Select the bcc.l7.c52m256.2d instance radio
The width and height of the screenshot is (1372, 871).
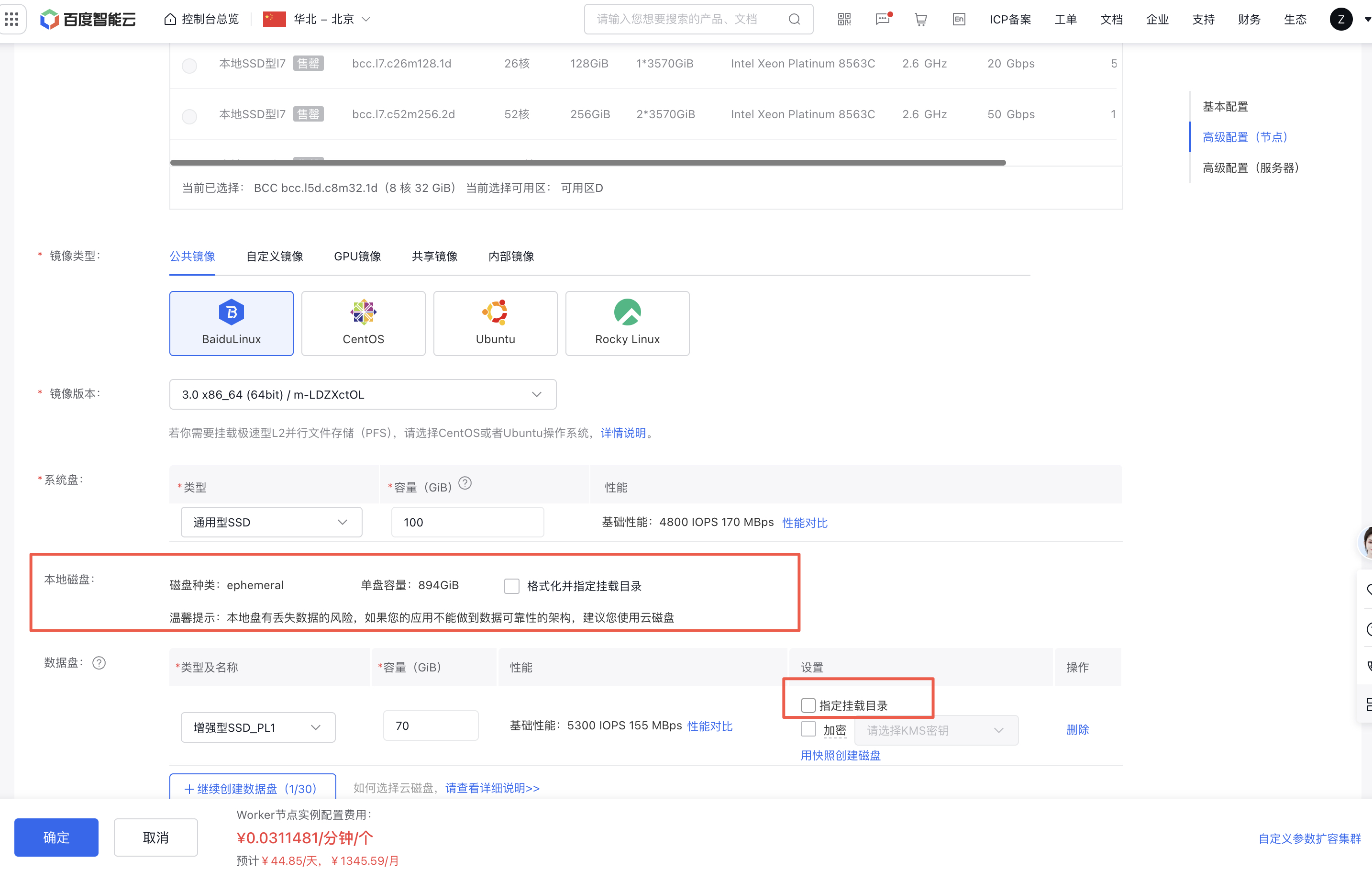click(x=190, y=116)
